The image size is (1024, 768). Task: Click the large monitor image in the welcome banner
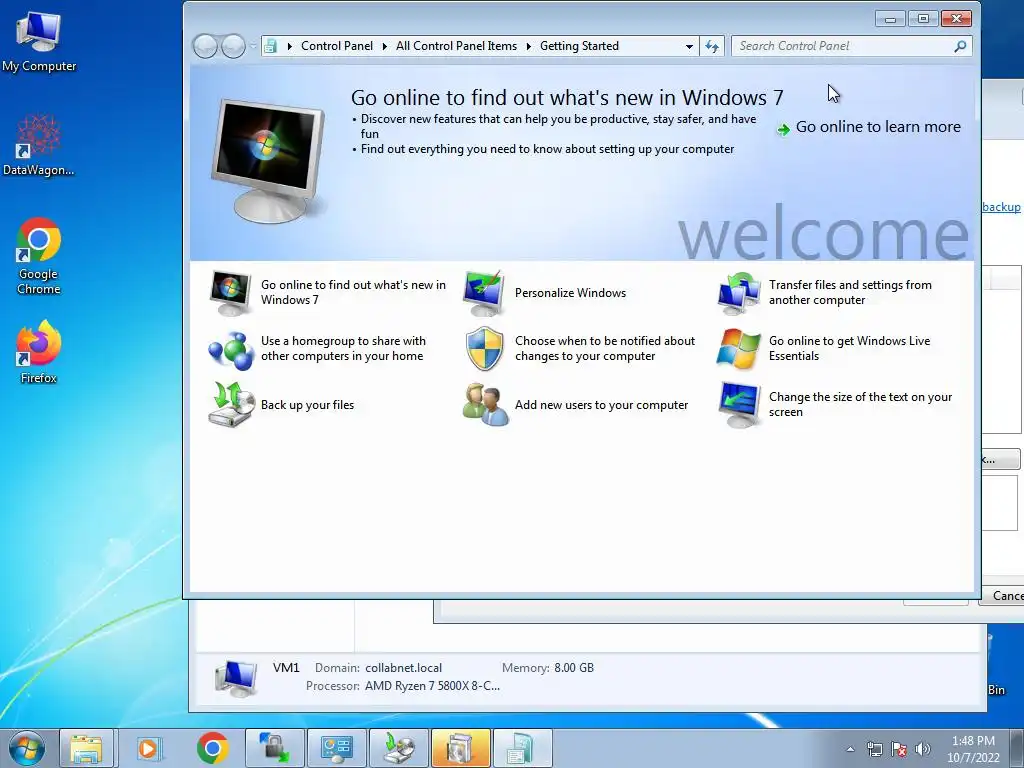pyautogui.click(x=269, y=161)
